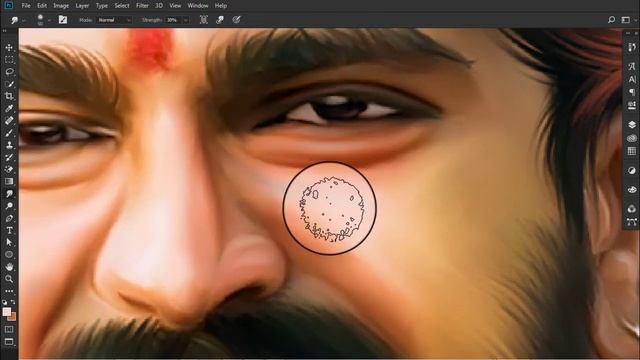The width and height of the screenshot is (640, 360).
Task: Open the workspace switcher
Action: pos(627,20)
